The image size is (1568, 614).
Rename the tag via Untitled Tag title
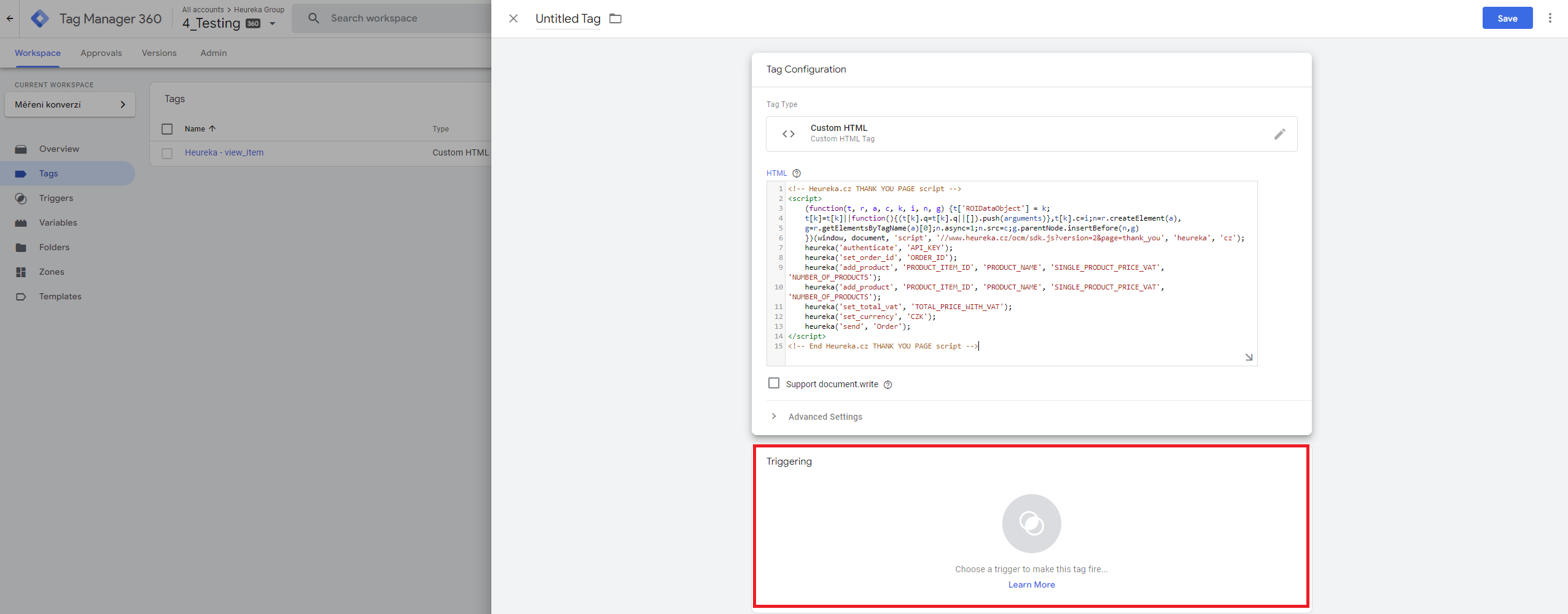[x=568, y=18]
